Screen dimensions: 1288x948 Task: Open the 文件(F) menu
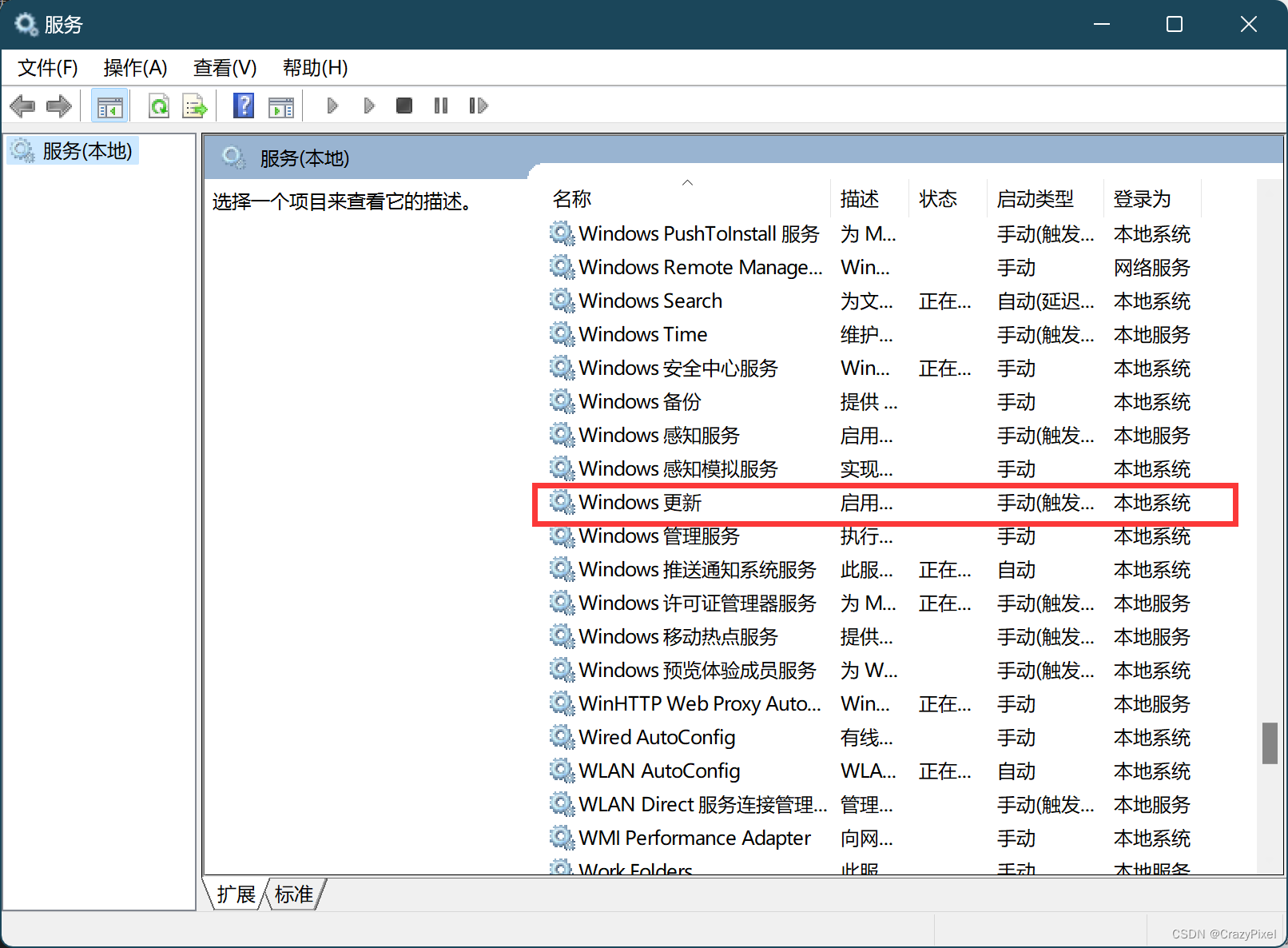pos(48,68)
